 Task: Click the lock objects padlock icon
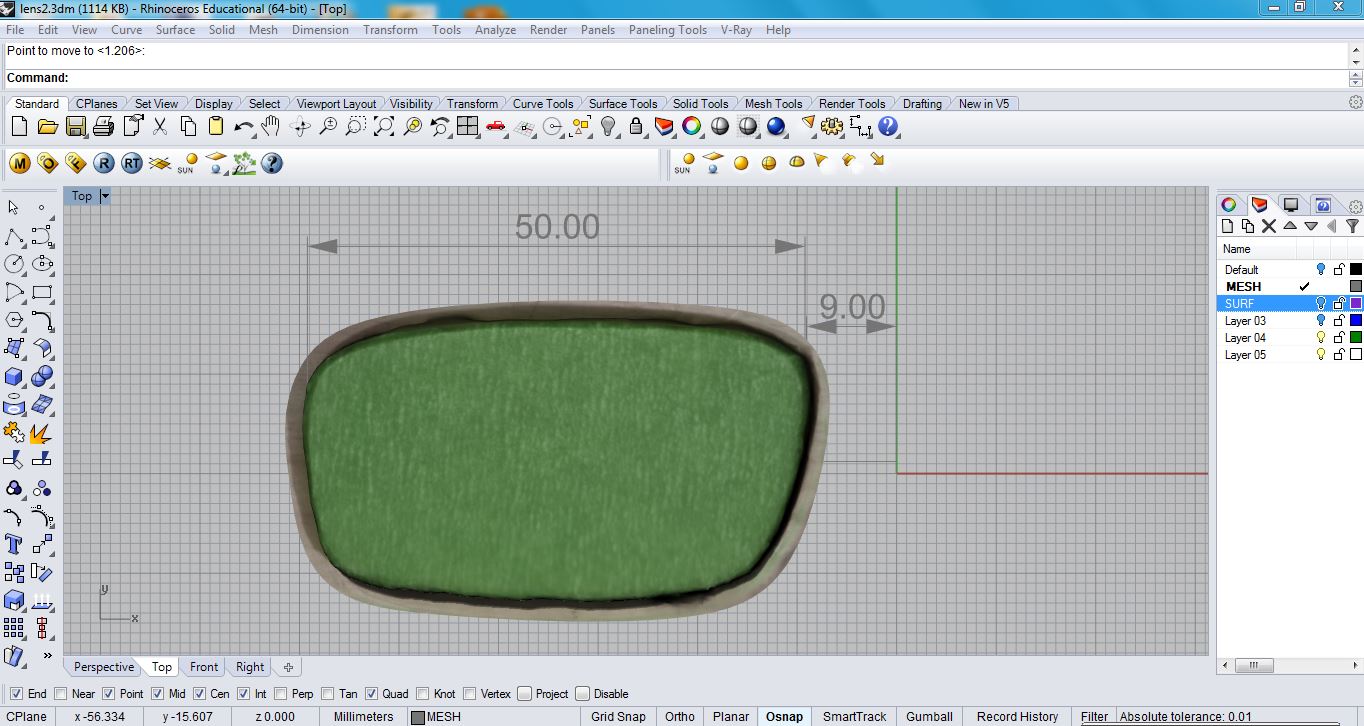click(636, 127)
